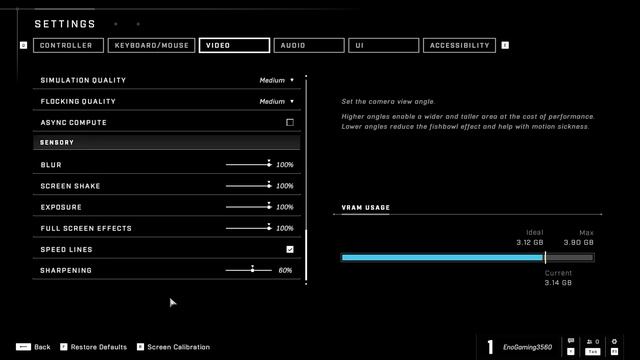Uncheck the Speed Lines checkbox

click(290, 249)
